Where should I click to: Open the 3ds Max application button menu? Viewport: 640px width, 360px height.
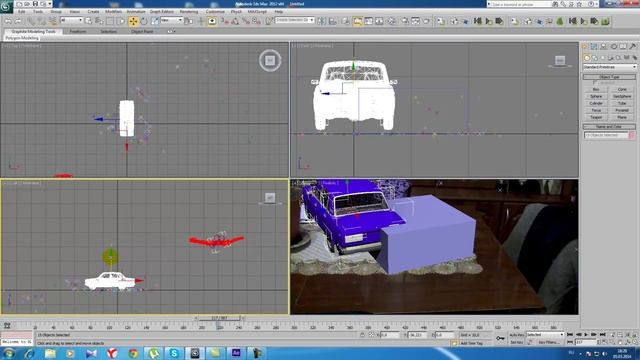point(6,6)
